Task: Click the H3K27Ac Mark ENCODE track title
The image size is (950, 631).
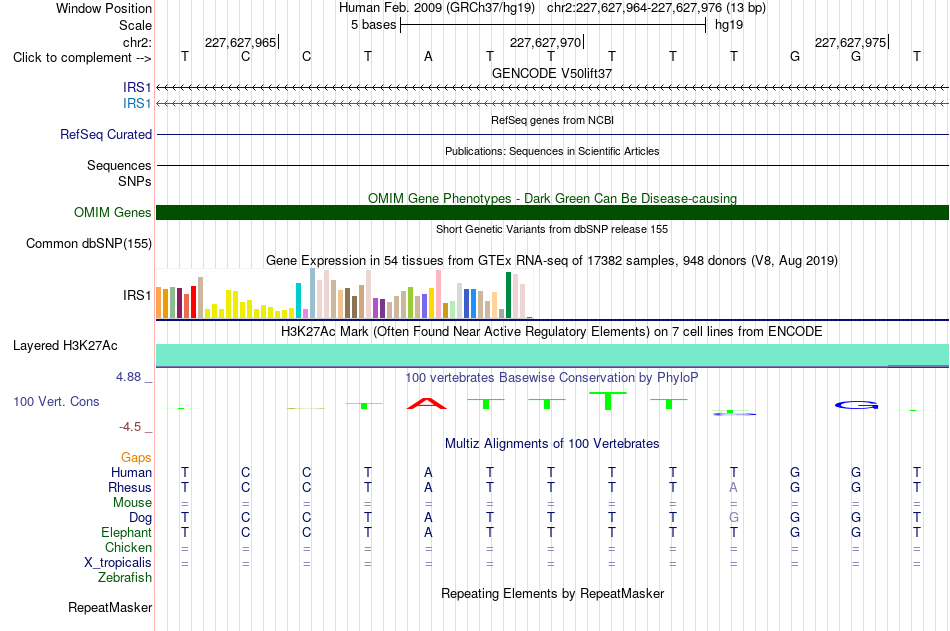Action: click(552, 332)
